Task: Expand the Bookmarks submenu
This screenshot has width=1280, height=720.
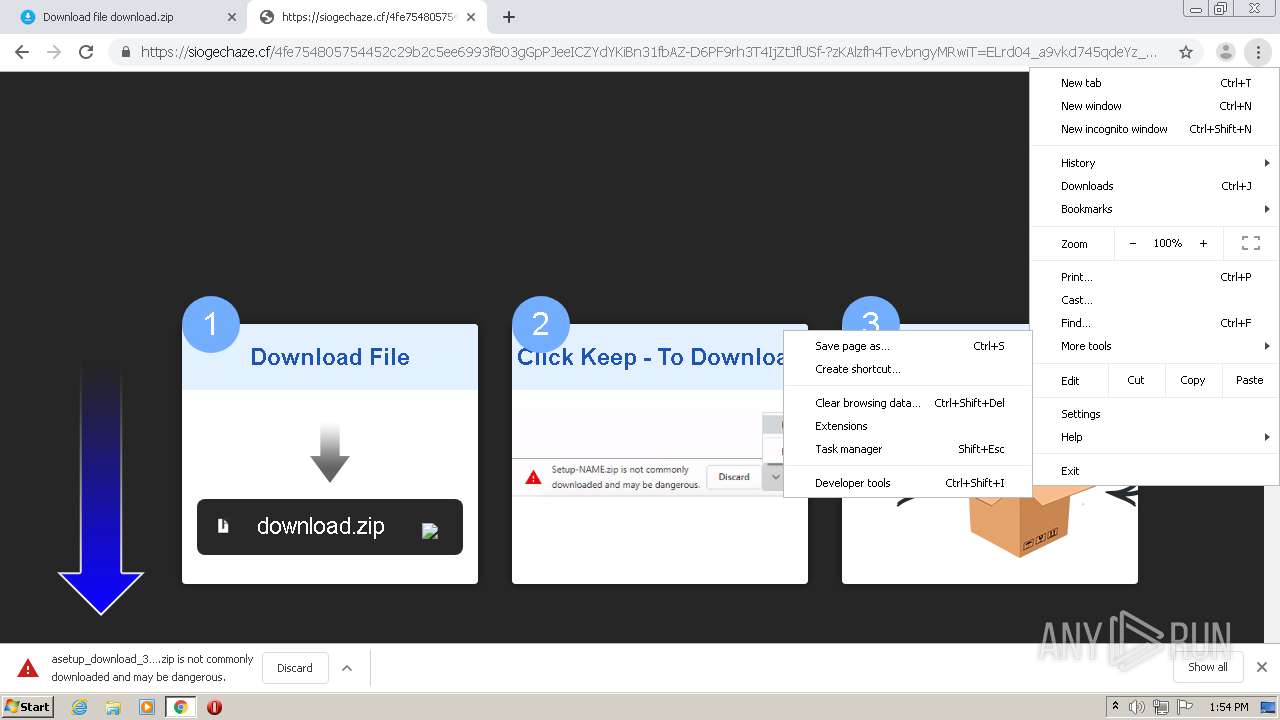Action: click(x=1154, y=209)
